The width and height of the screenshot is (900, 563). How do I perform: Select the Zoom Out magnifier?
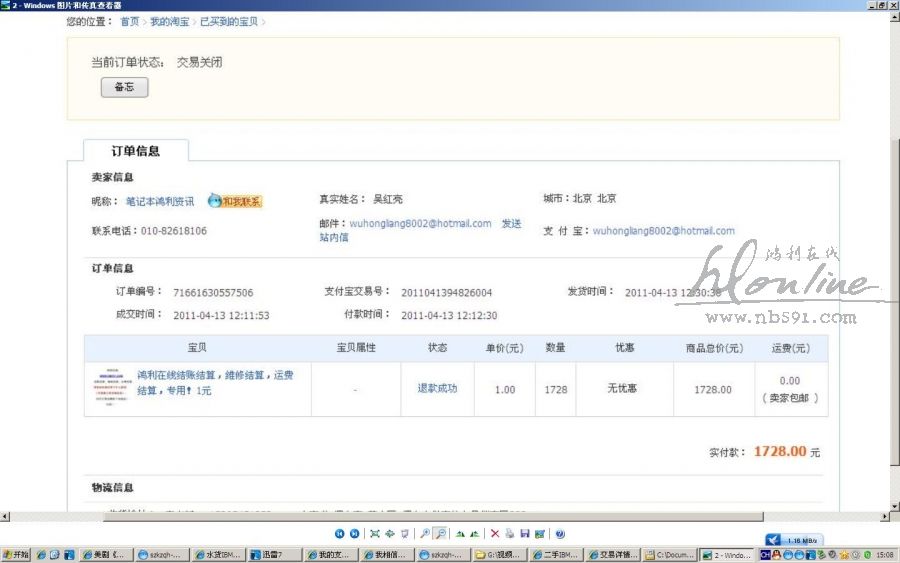click(x=440, y=534)
